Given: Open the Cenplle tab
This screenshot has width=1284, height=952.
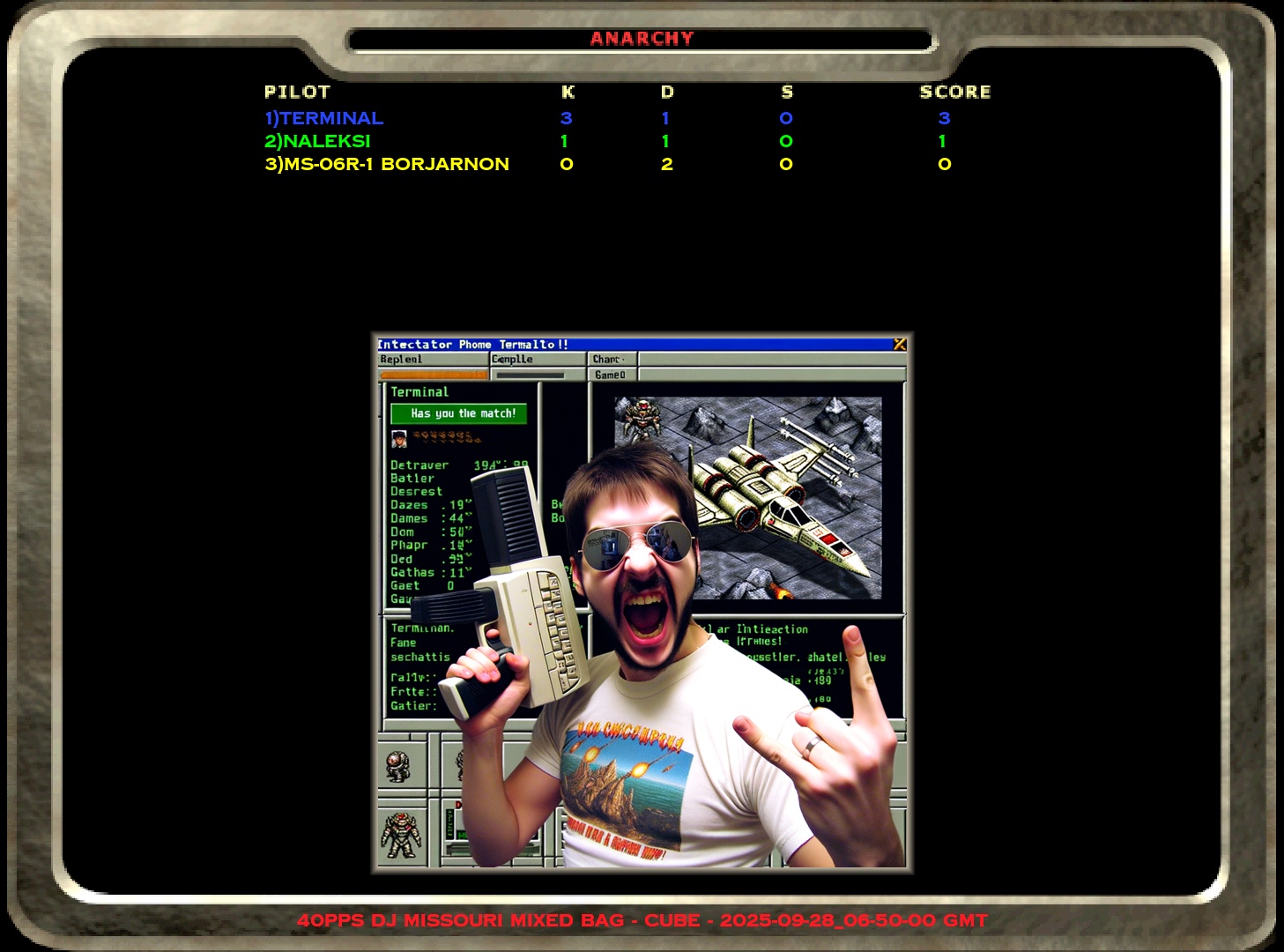Looking at the screenshot, I should click(x=537, y=360).
